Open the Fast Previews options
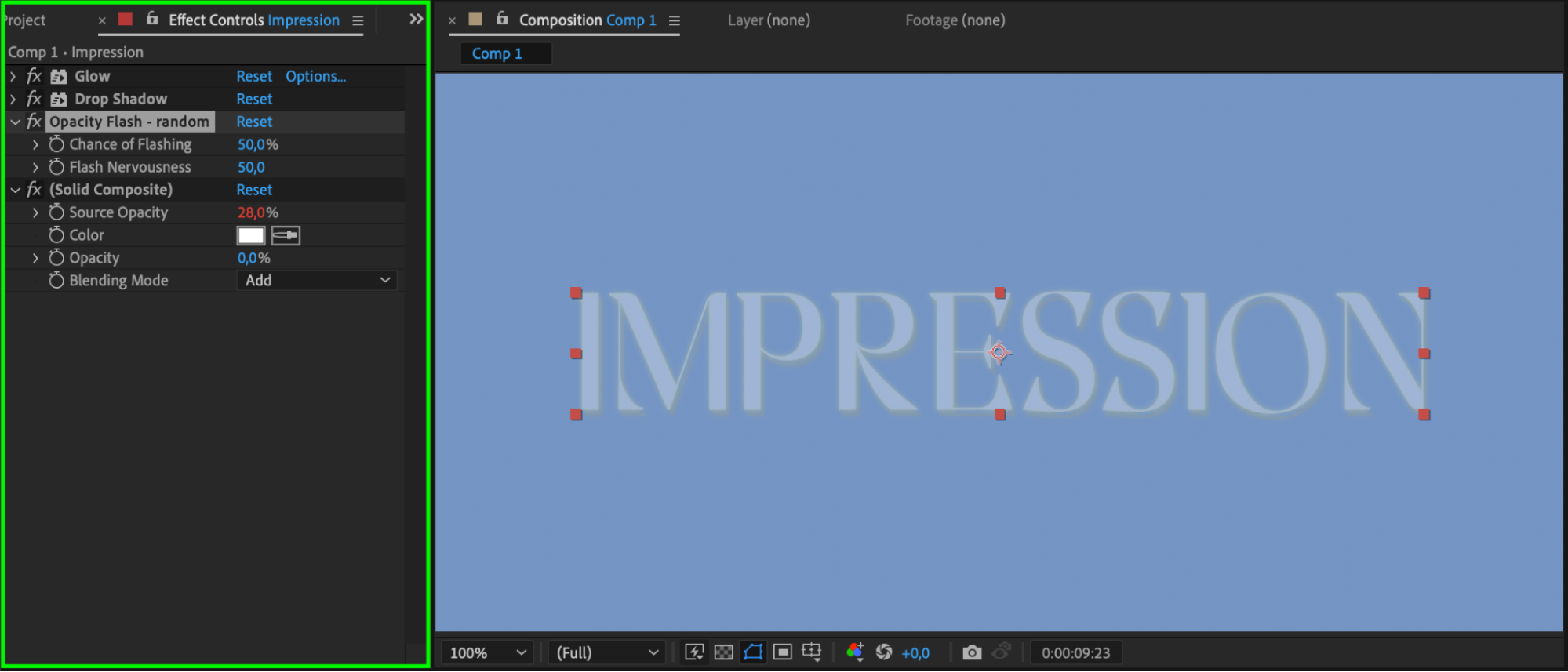 [x=694, y=652]
